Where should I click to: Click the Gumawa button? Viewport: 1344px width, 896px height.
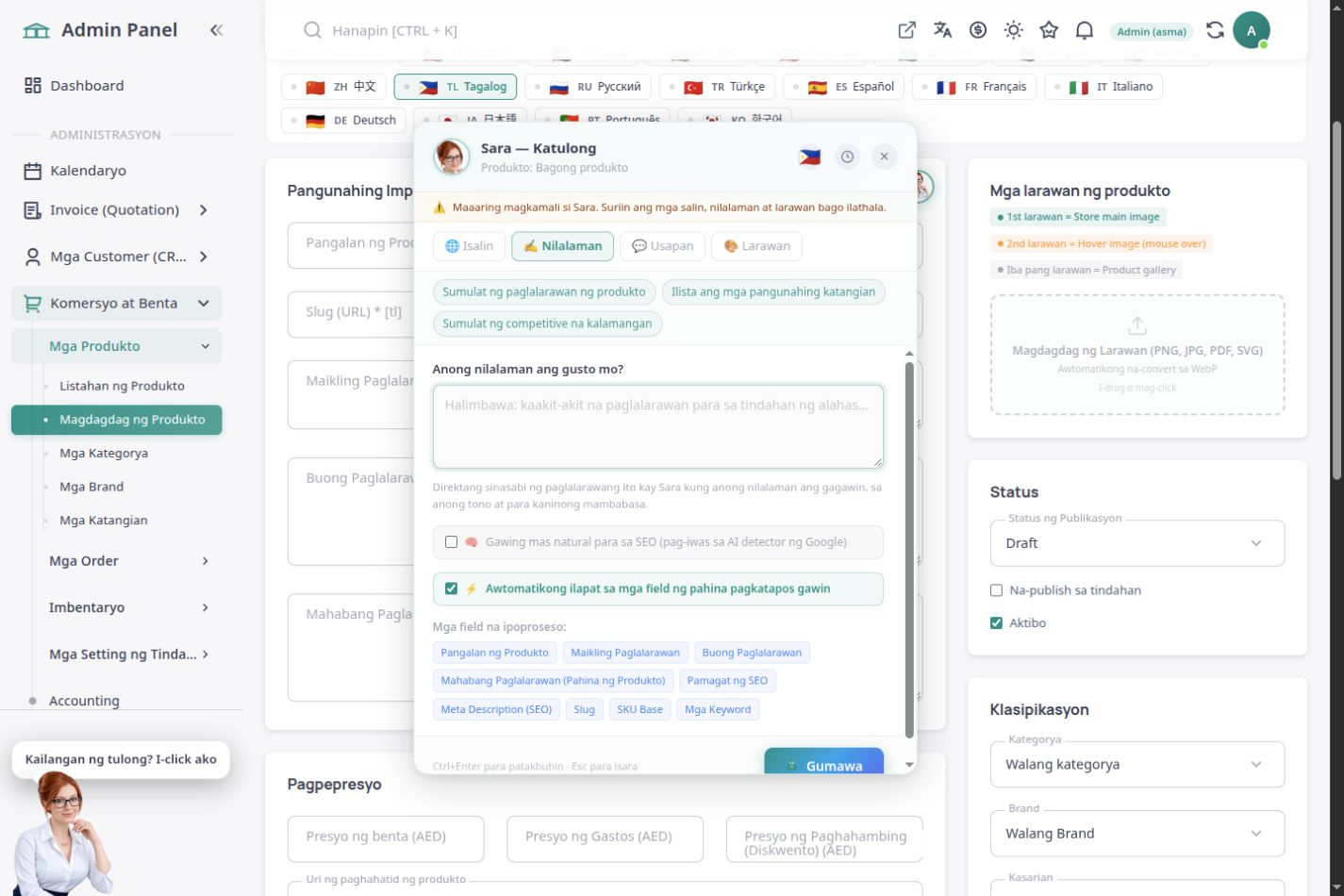pos(823,763)
